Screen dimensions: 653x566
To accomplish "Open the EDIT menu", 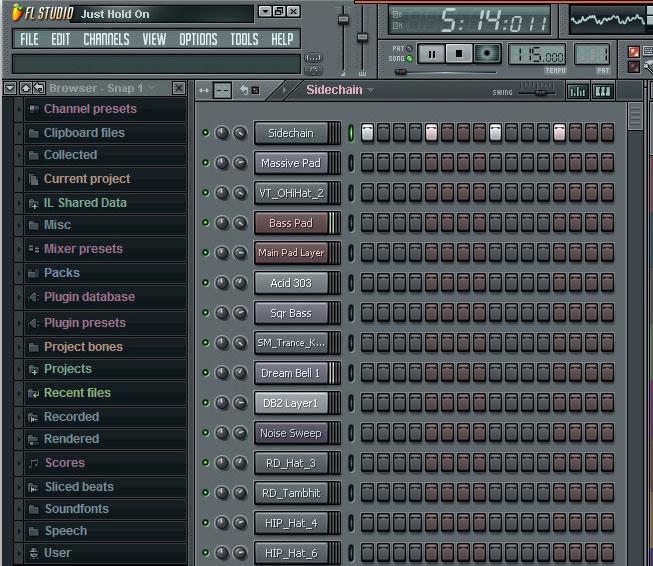I will 61,40.
